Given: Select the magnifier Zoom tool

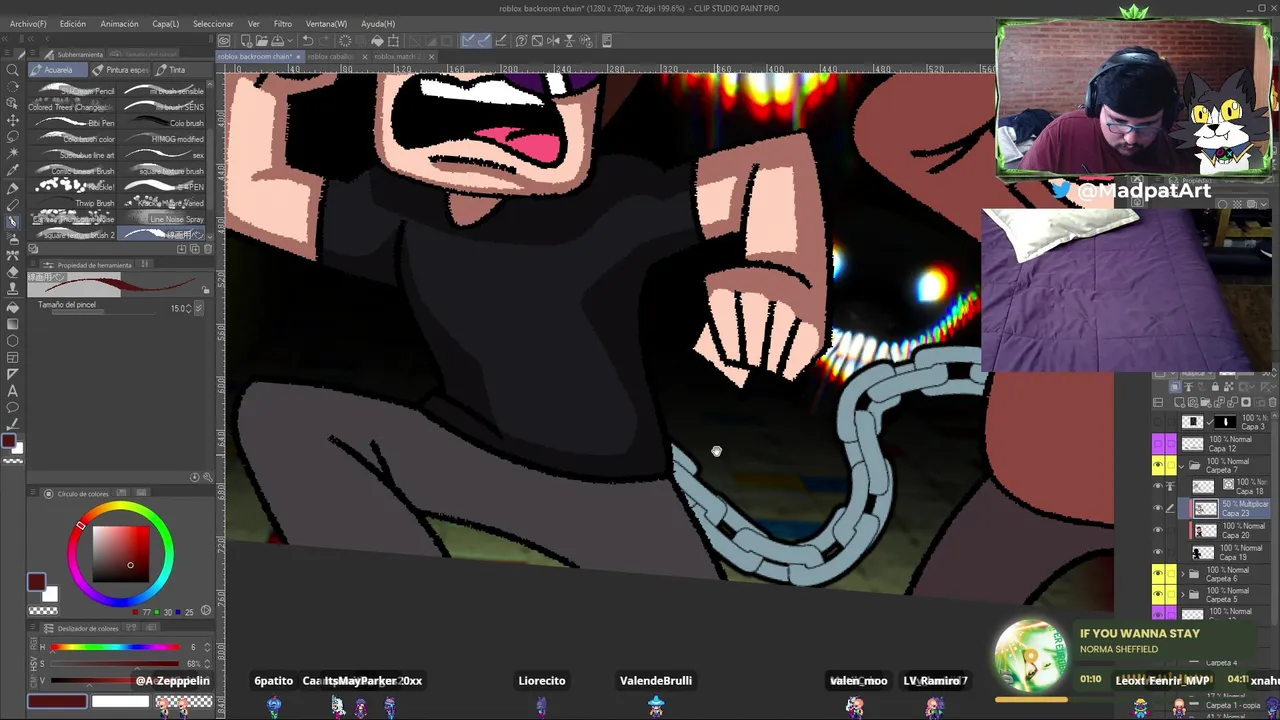Looking at the screenshot, I should pos(13,69).
